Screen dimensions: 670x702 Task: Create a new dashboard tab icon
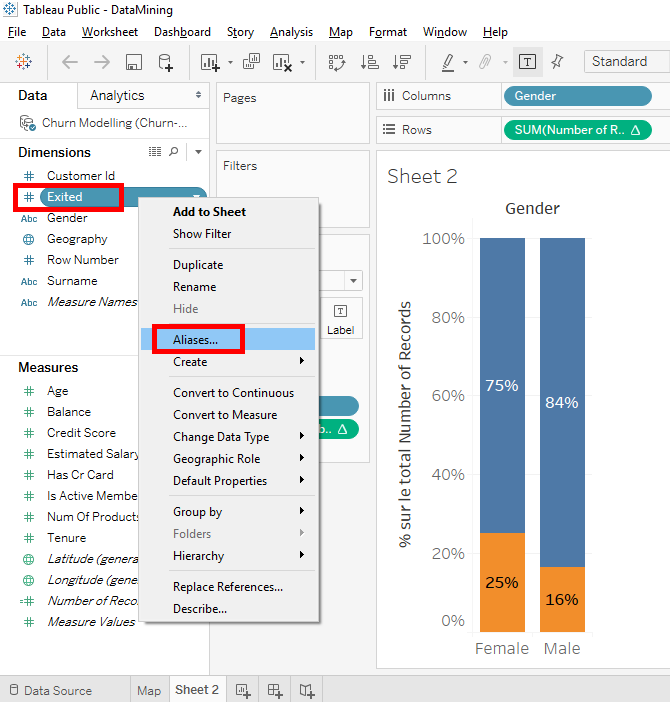tap(275, 690)
